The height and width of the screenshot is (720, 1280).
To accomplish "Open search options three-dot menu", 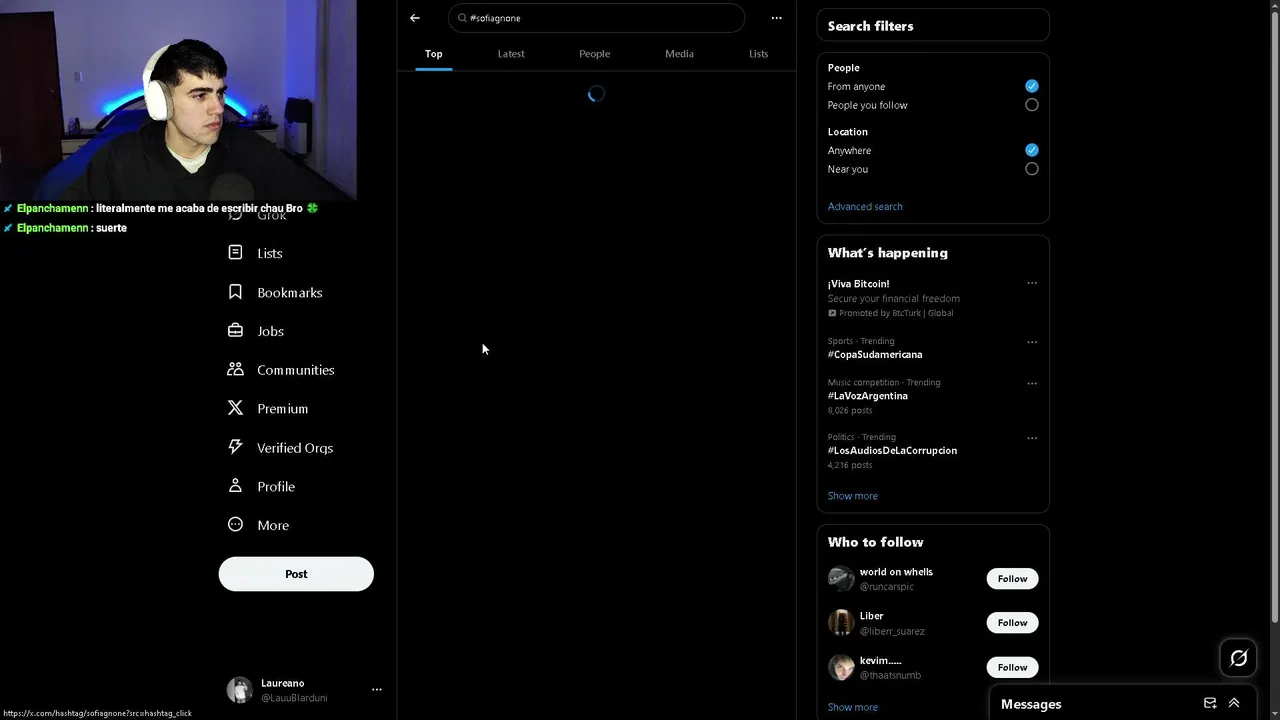I will [x=776, y=18].
